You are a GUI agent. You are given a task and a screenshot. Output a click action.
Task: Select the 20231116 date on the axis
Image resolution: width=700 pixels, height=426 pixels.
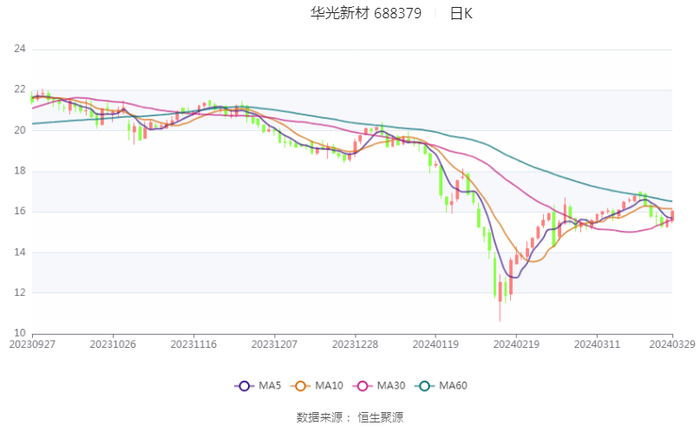pos(193,343)
